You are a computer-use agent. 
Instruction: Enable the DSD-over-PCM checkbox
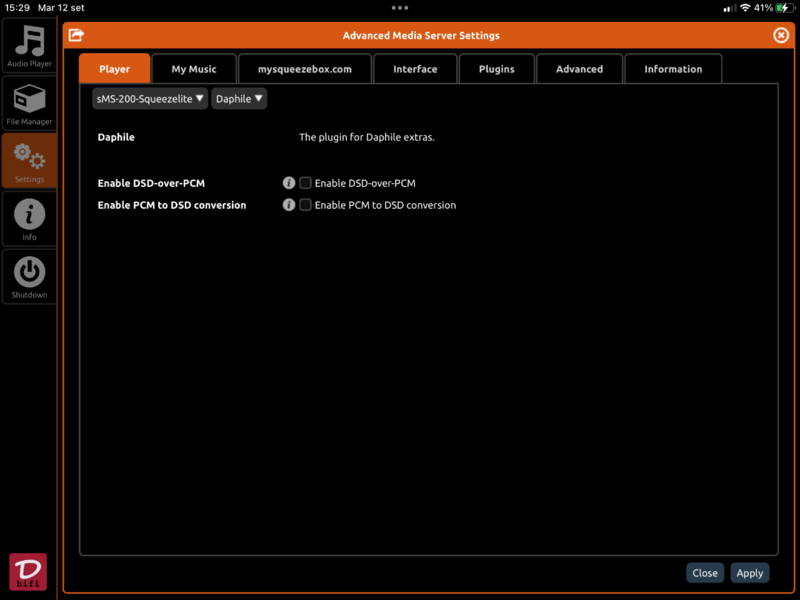[306, 183]
